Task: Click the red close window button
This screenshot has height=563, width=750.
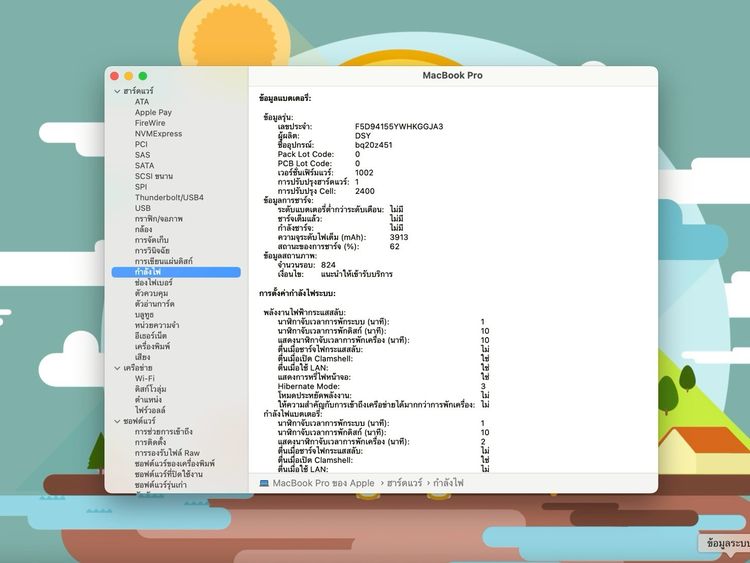Action: tap(114, 76)
